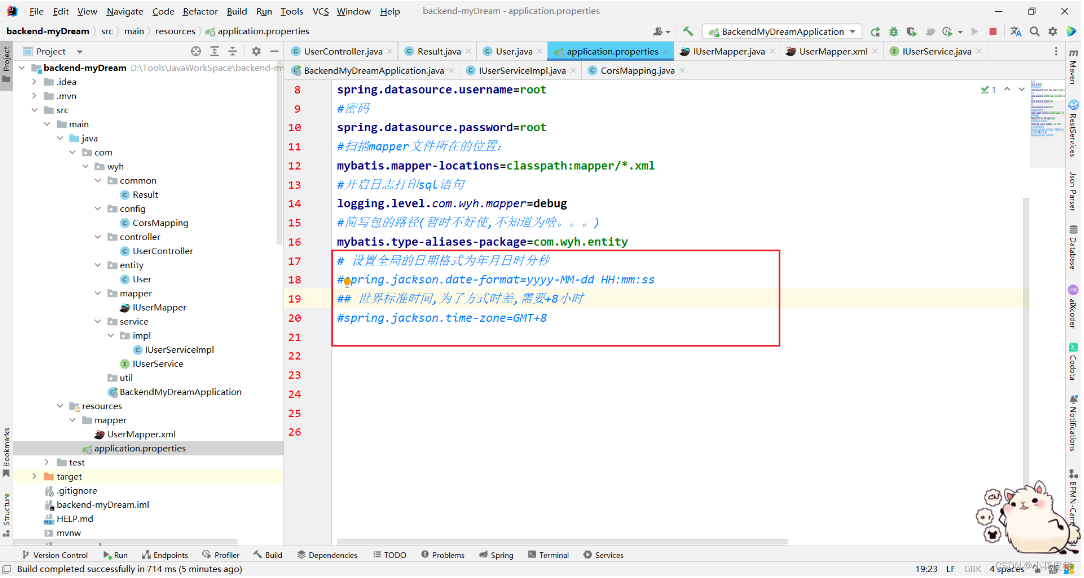Open the Notifications side panel
This screenshot has width=1084, height=578.
click(1073, 421)
